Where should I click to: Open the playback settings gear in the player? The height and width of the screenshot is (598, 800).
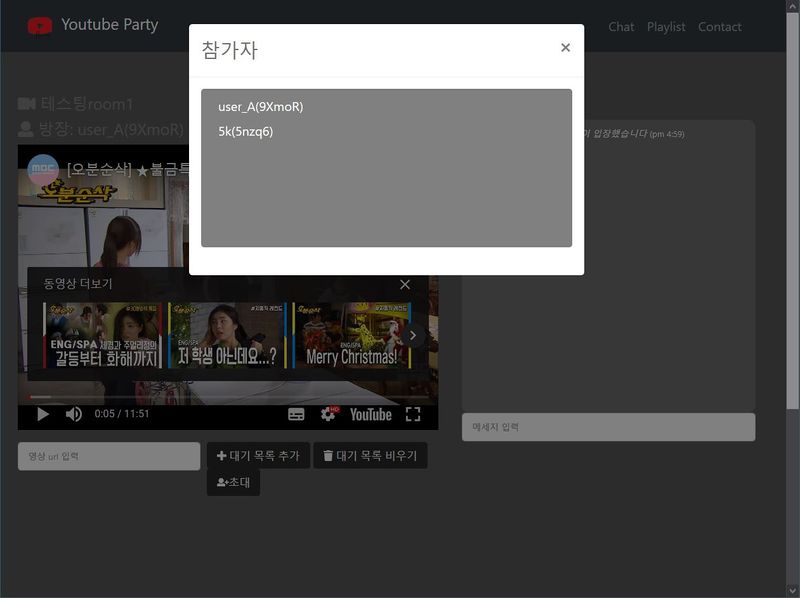tap(327, 413)
